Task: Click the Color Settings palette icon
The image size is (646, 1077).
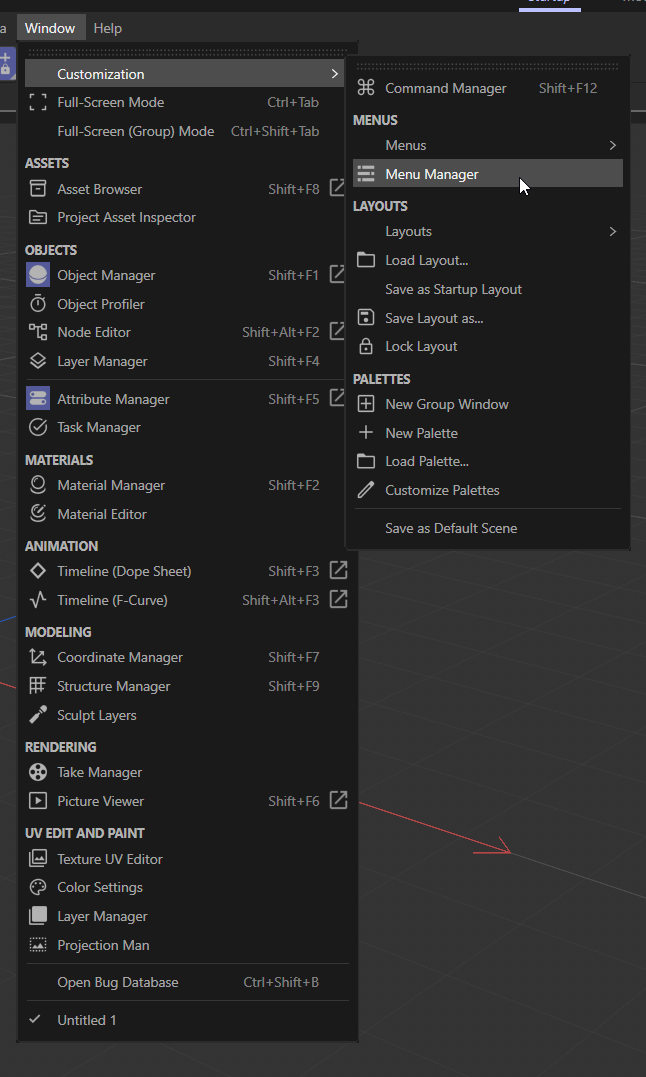Action: (38, 887)
